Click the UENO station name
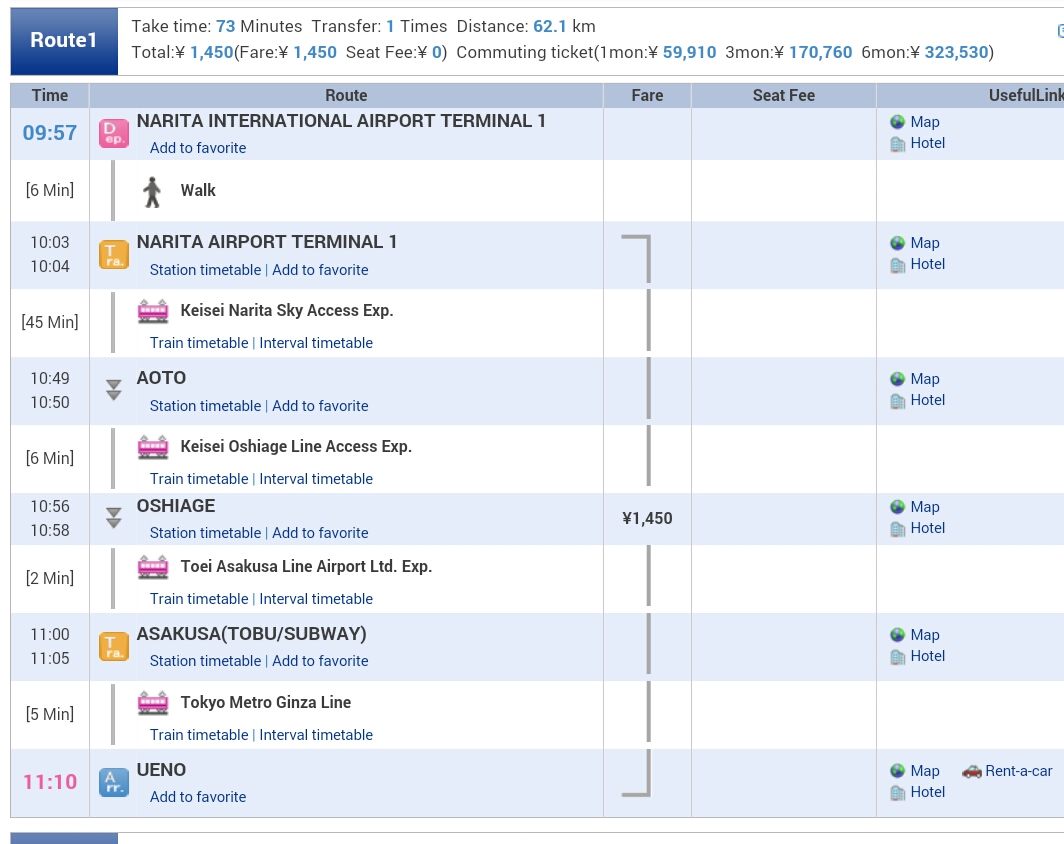This screenshot has height=844, width=1064. [x=162, y=770]
